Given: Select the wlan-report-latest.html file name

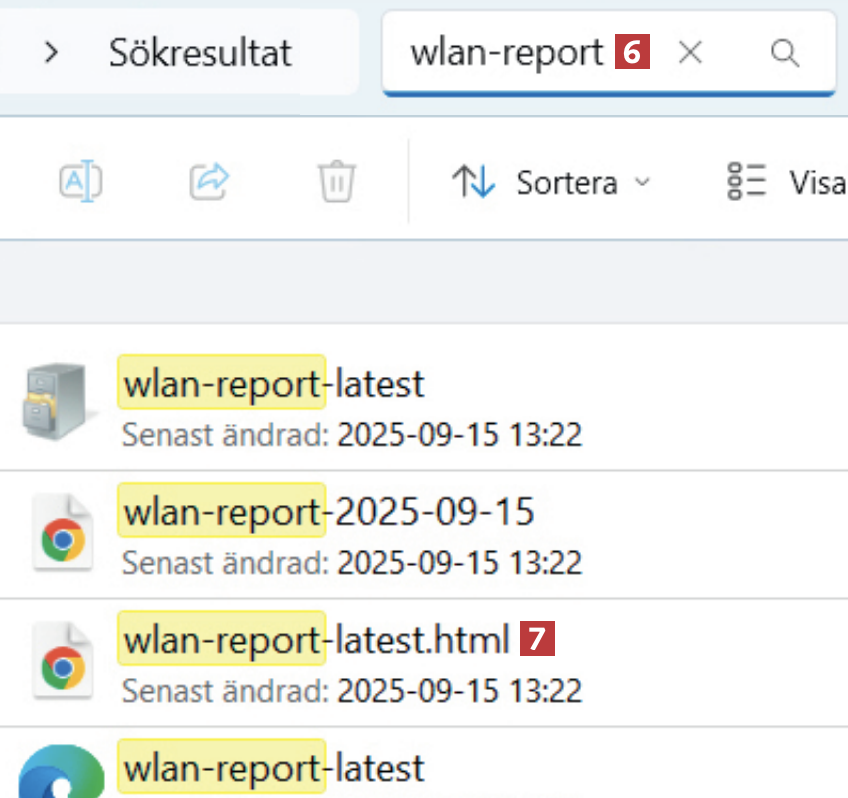Looking at the screenshot, I should click(315, 639).
